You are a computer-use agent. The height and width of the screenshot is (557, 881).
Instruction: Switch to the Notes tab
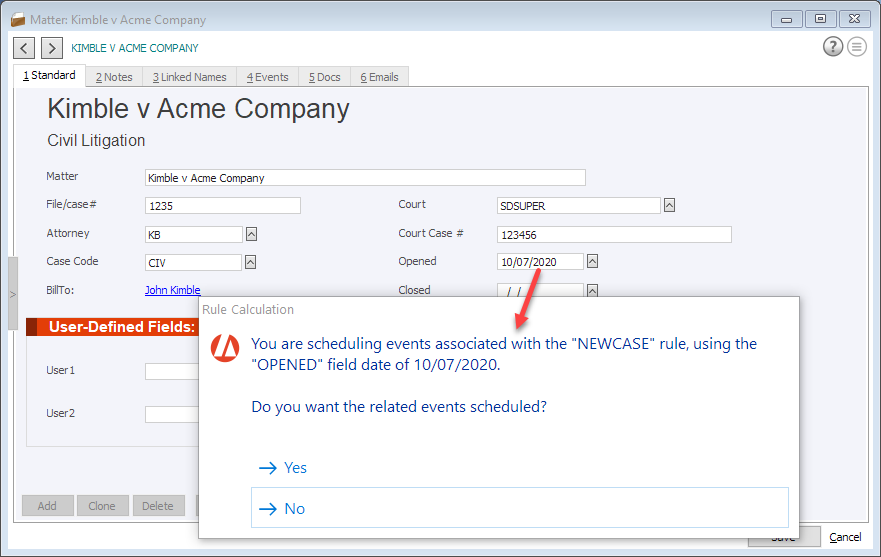tap(114, 77)
